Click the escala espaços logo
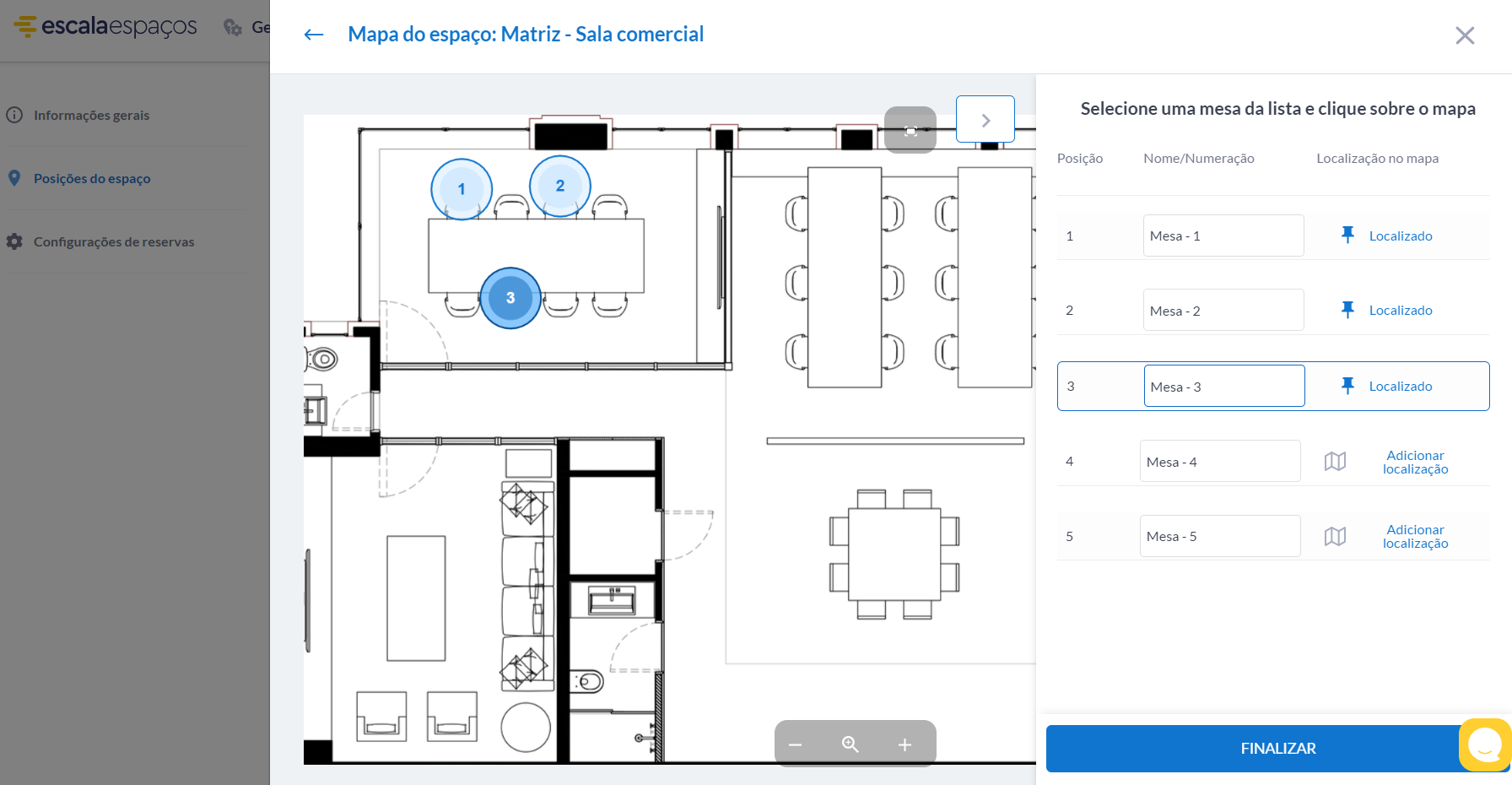Viewport: 1512px width, 785px height. pyautogui.click(x=103, y=26)
